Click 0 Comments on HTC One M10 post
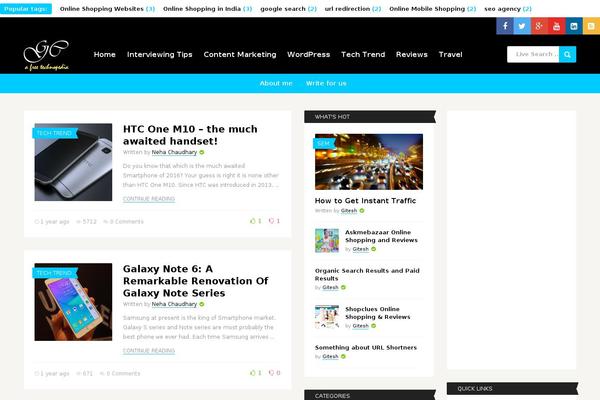 (127, 222)
